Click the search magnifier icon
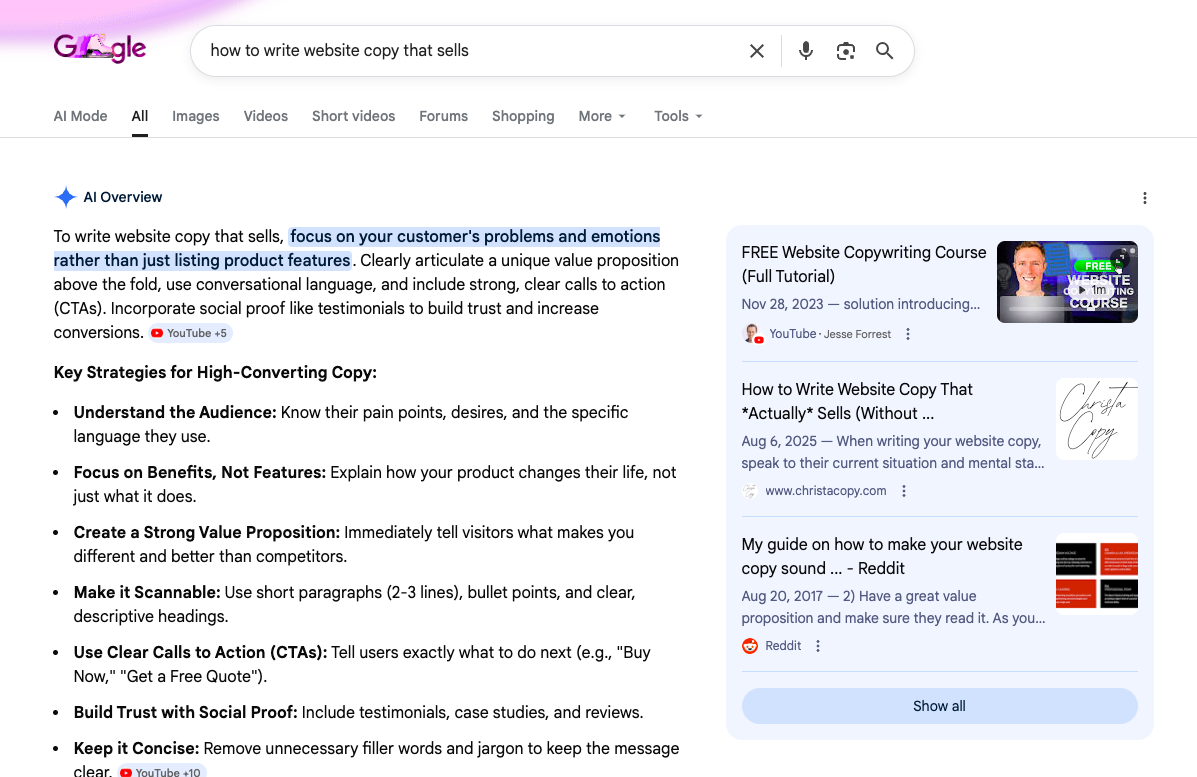 [884, 50]
